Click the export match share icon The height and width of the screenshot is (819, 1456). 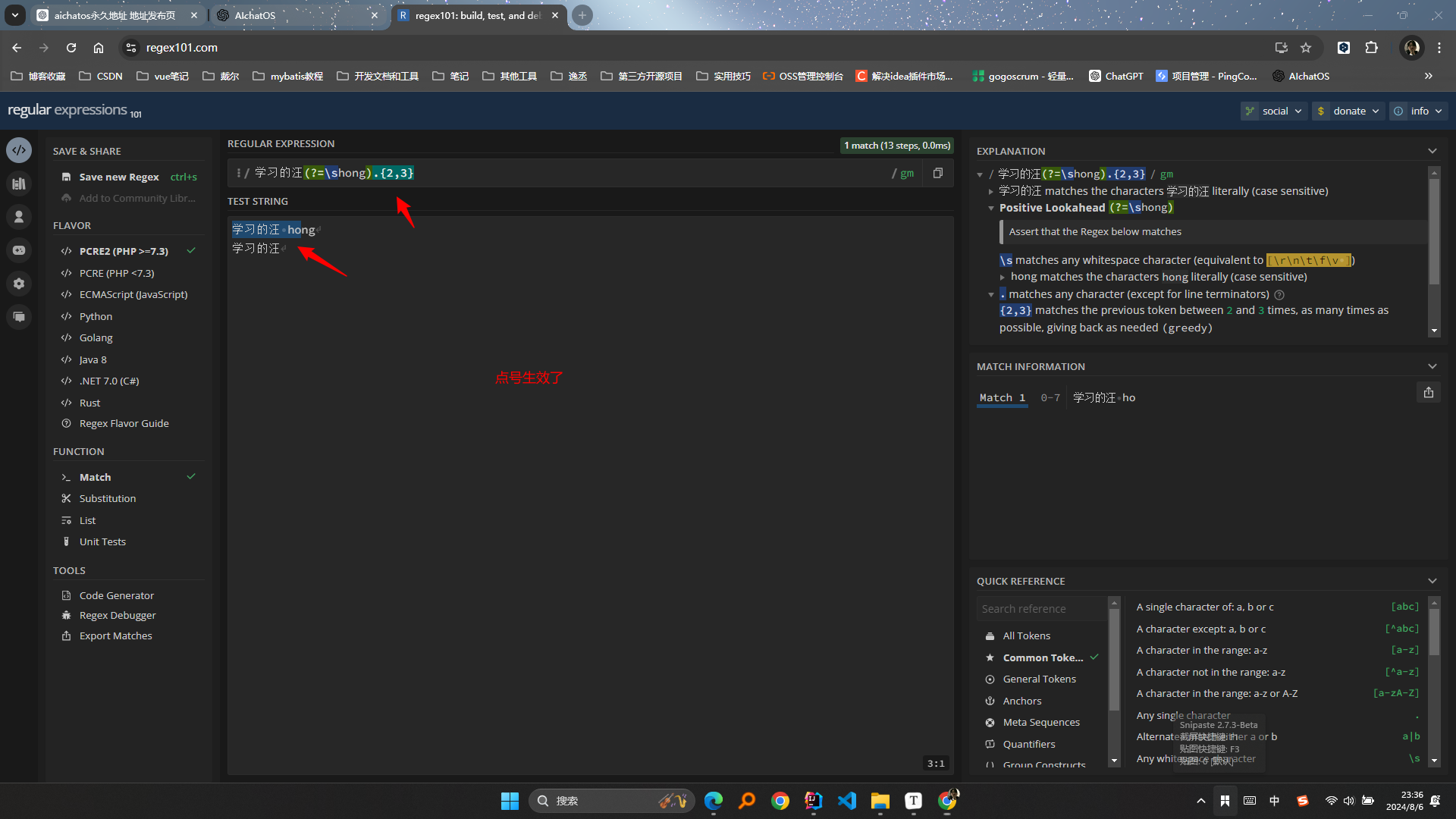click(1428, 393)
